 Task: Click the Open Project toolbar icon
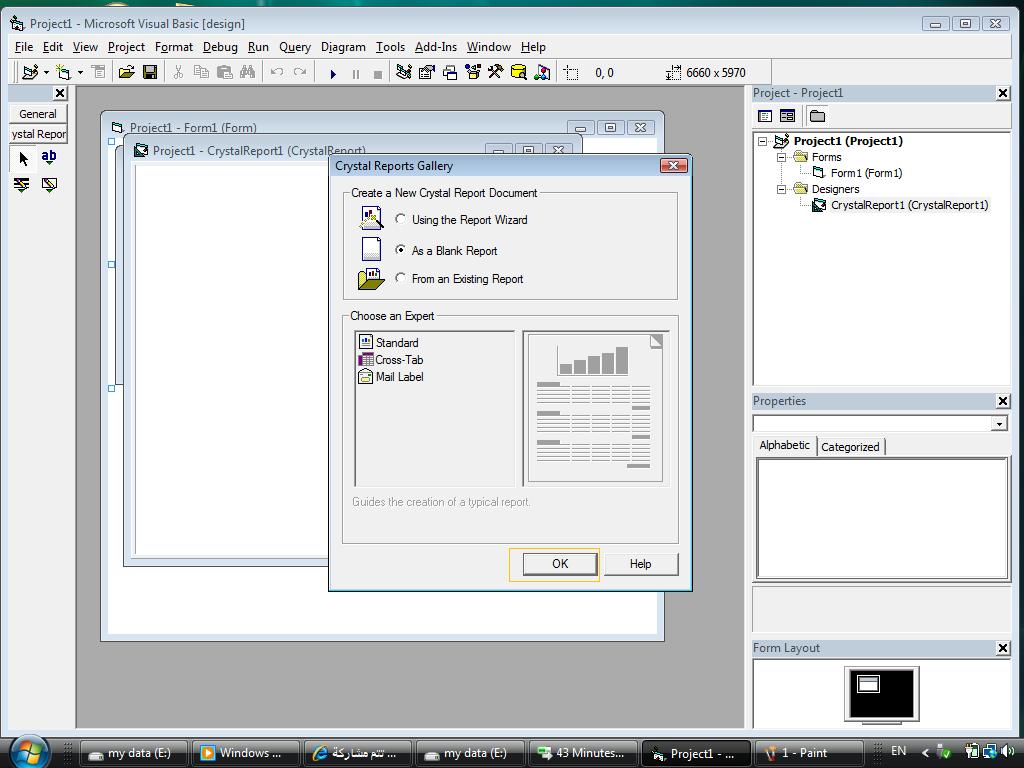click(x=127, y=72)
